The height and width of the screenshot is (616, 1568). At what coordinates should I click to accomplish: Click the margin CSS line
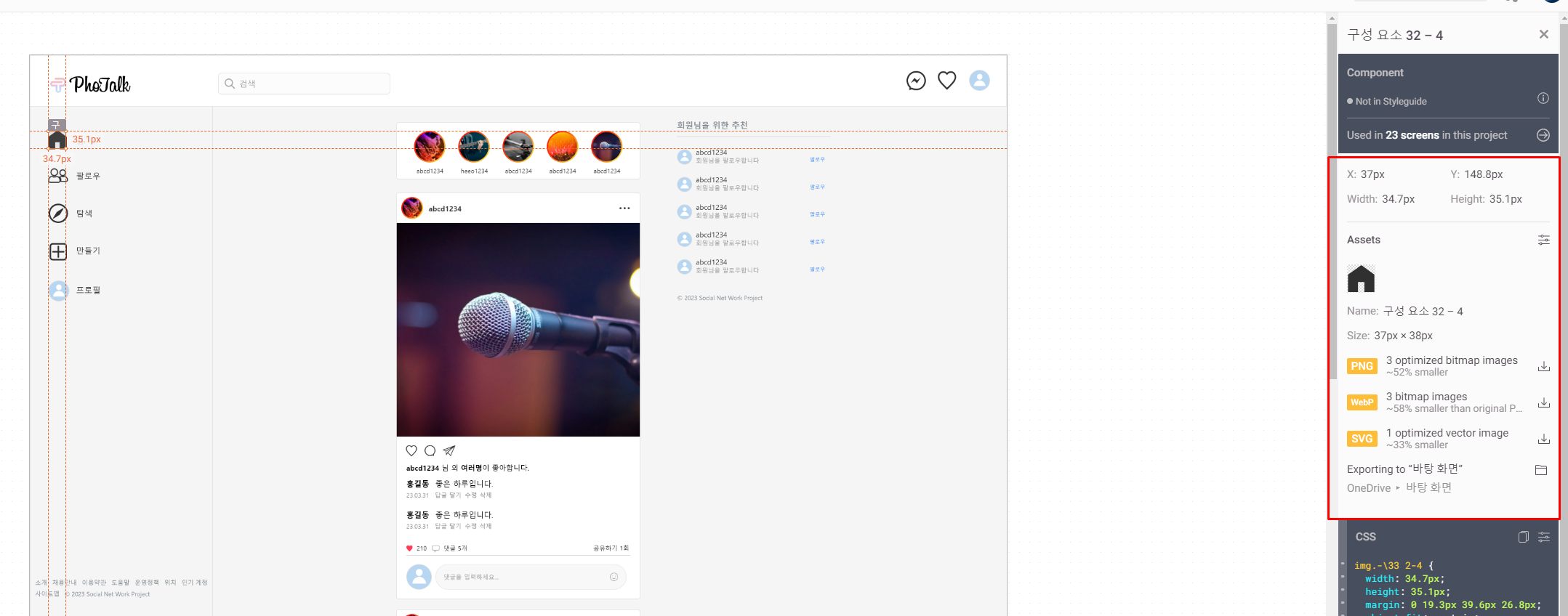pyautogui.click(x=1453, y=604)
